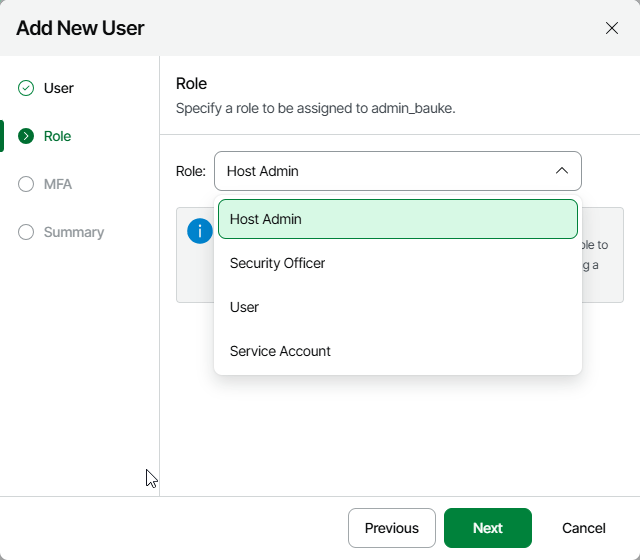
Task: Click the Role section heading
Action: pyautogui.click(x=191, y=83)
